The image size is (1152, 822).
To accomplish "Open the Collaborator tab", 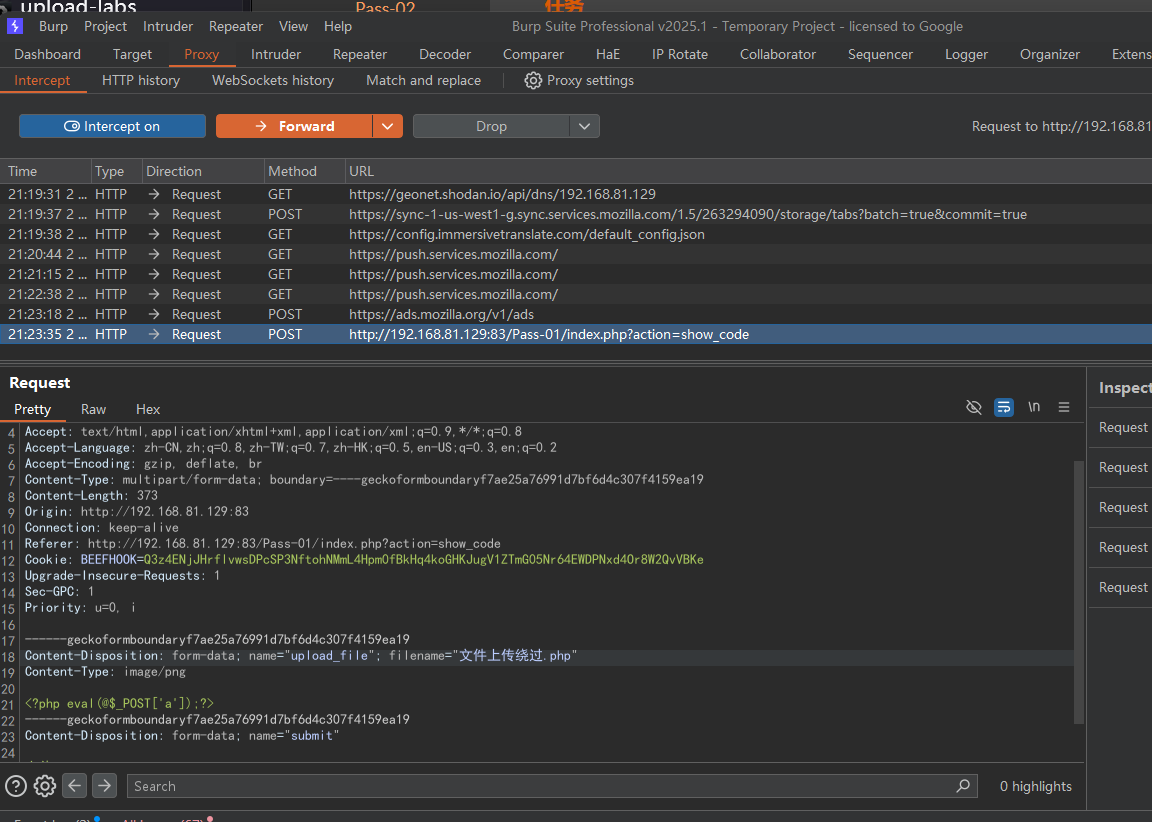I will pos(777,54).
